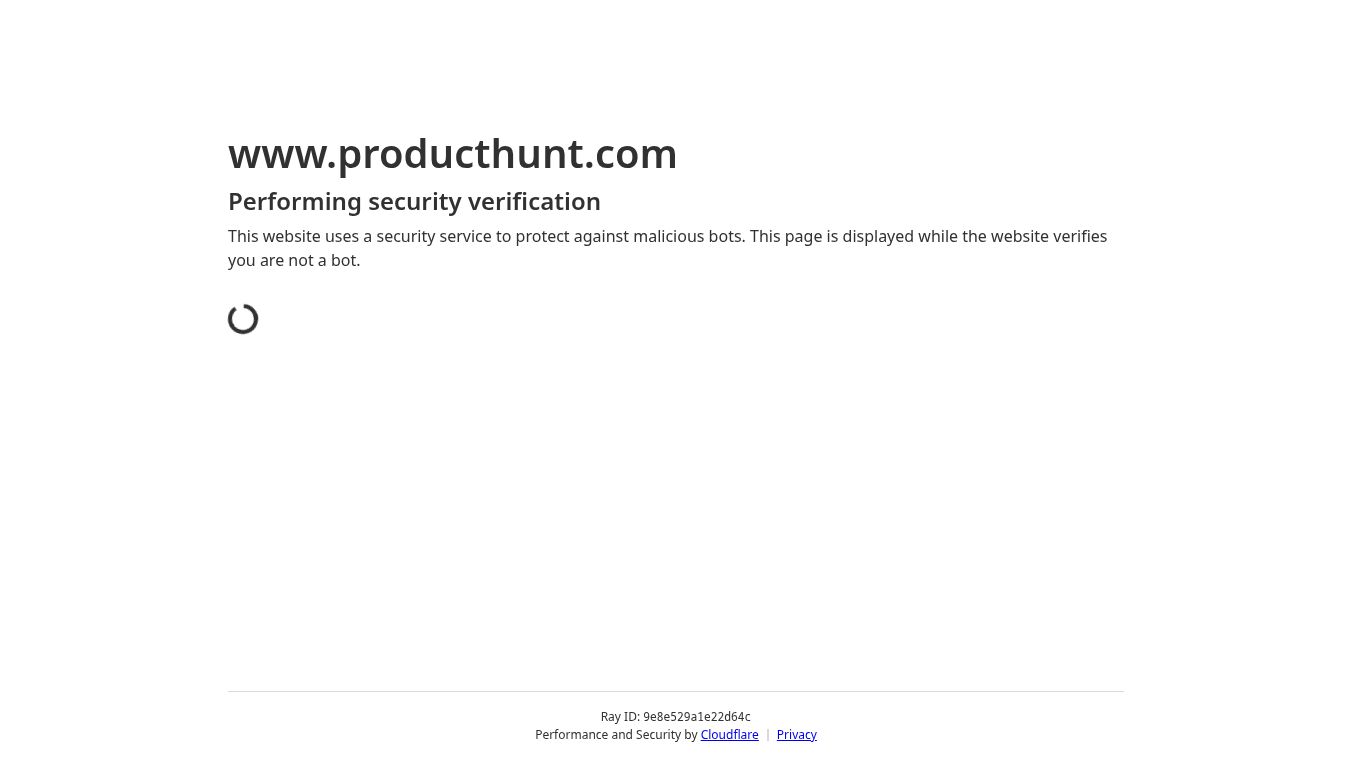1352x760 pixels.
Task: Click the pipe separator between Cloudflare and Privacy
Action: (768, 735)
